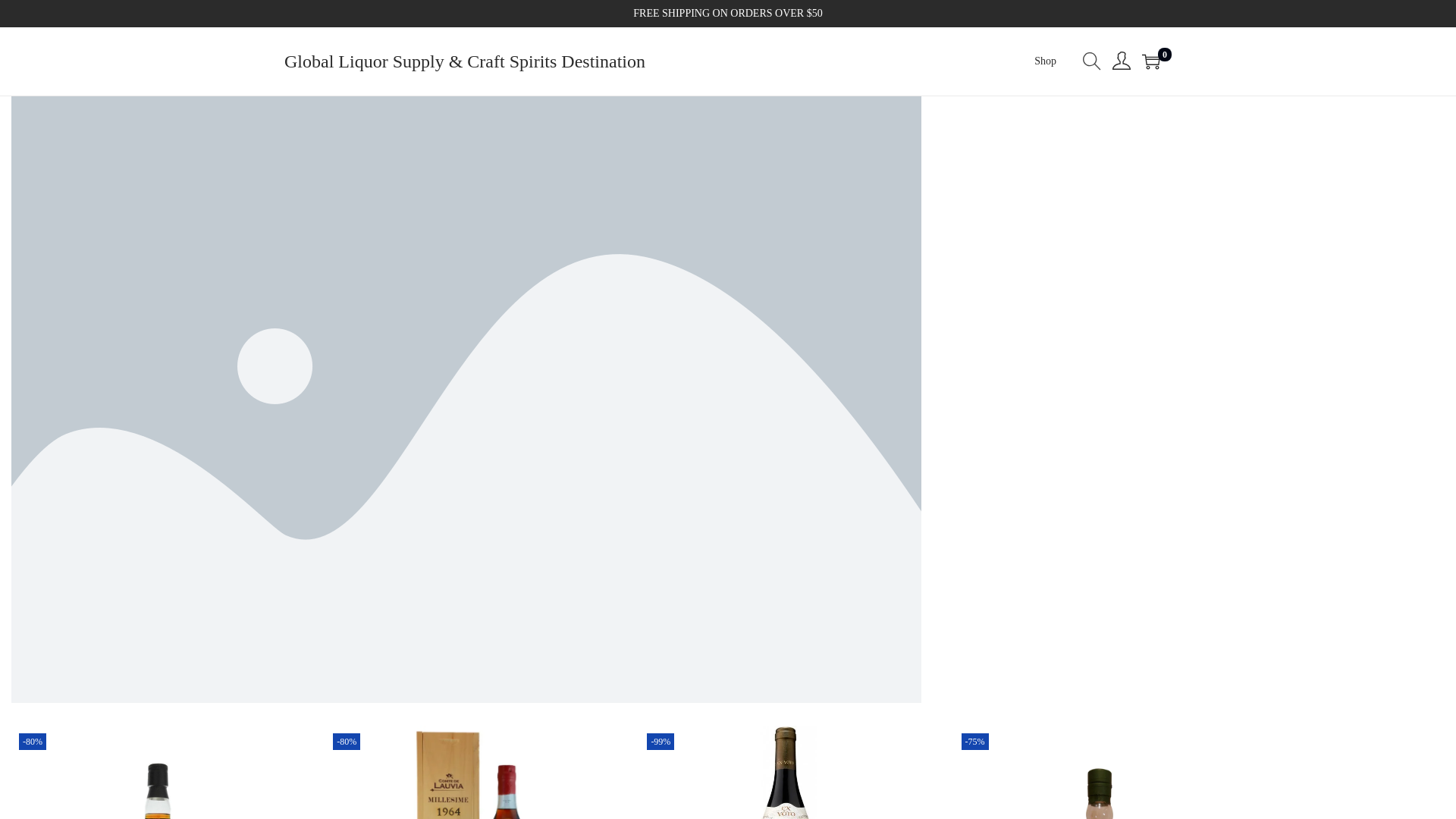1456x819 pixels.
Task: Open the Lauvia Millesime 1964 product thumbnail
Action: 471,773
